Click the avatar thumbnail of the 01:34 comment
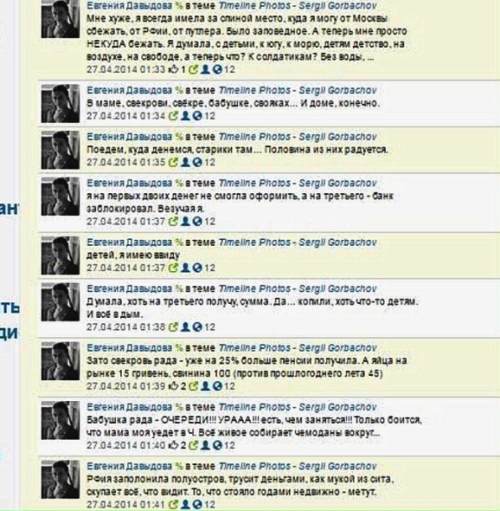This screenshot has width=500, height=511. click(60, 104)
